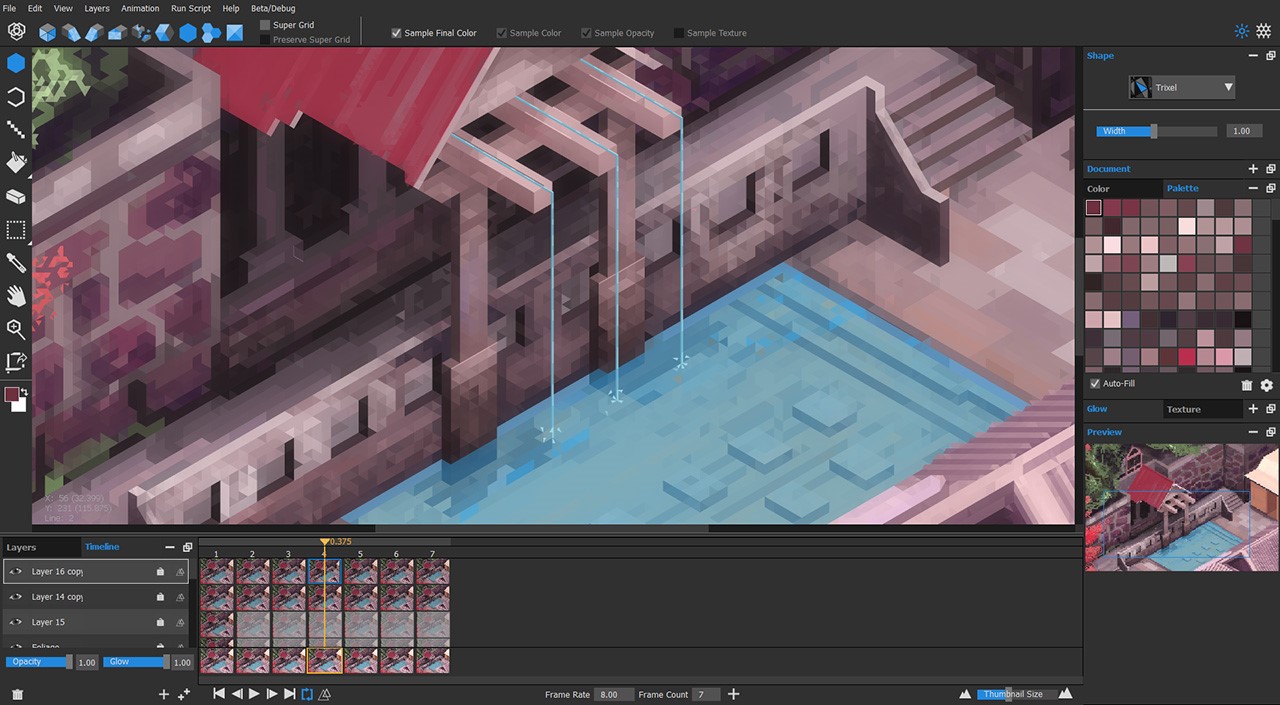Image resolution: width=1280 pixels, height=705 pixels.
Task: Collapse the Preview panel
Action: pyautogui.click(x=1253, y=432)
